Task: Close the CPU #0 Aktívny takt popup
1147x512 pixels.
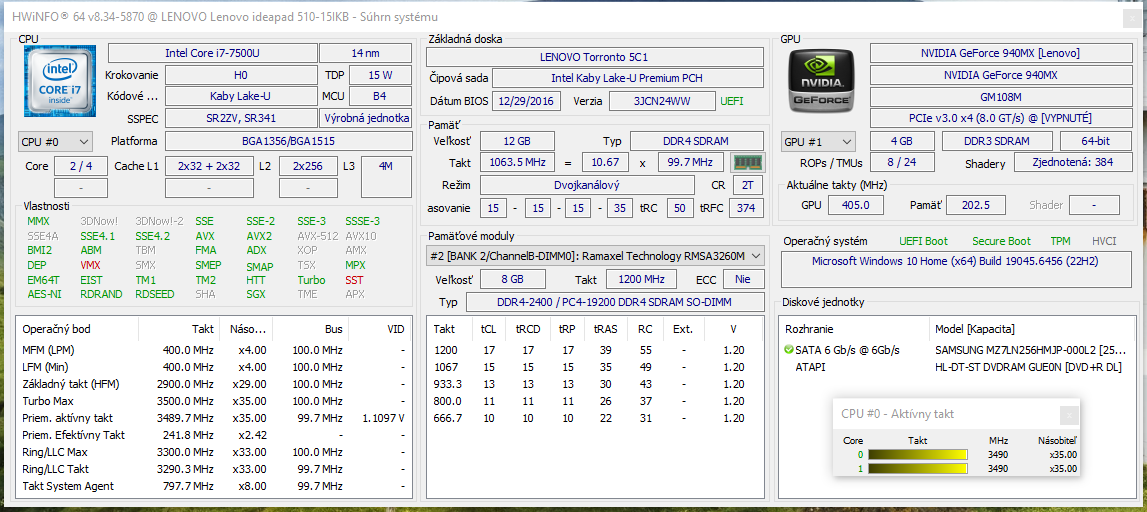Action: coord(1069,415)
